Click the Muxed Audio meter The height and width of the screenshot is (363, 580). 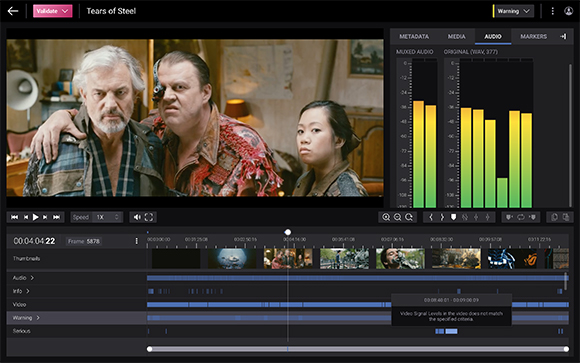(417, 133)
